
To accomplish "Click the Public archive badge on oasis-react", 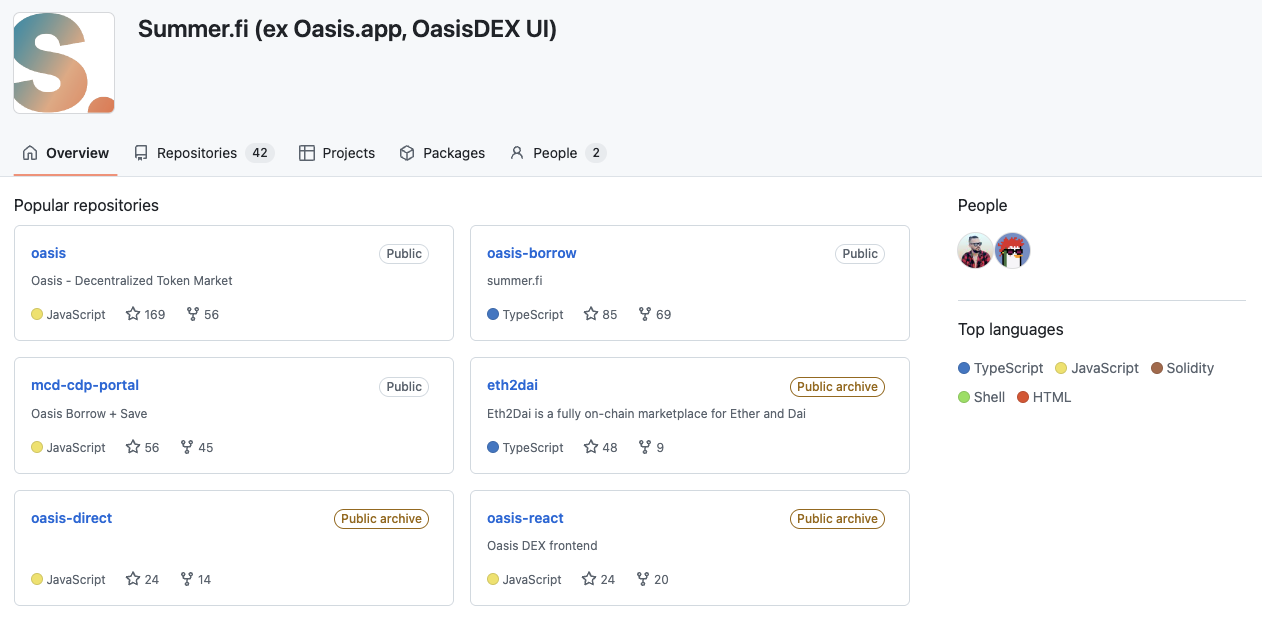I will click(x=837, y=519).
